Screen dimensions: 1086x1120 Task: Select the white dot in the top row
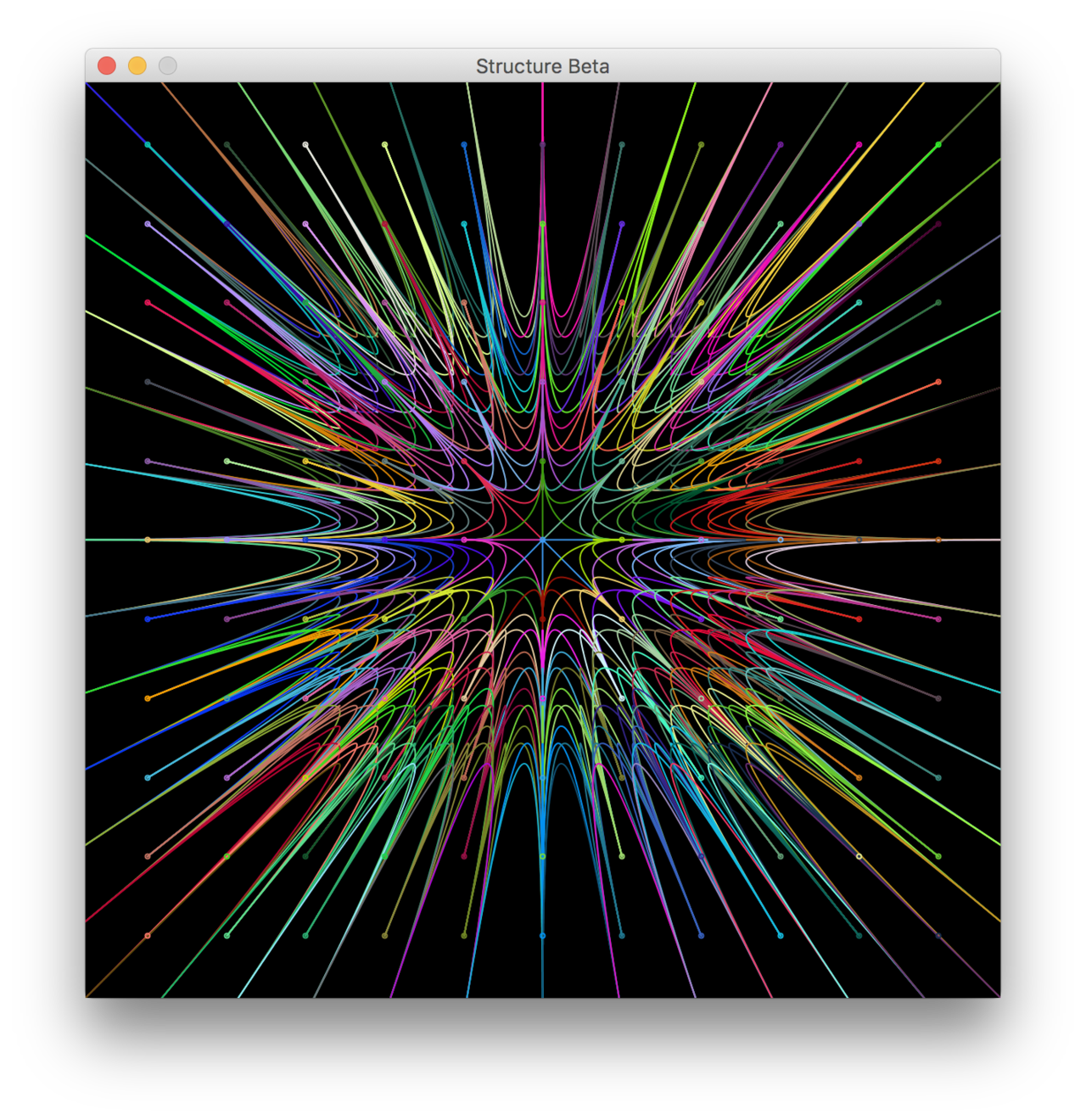click(x=305, y=145)
